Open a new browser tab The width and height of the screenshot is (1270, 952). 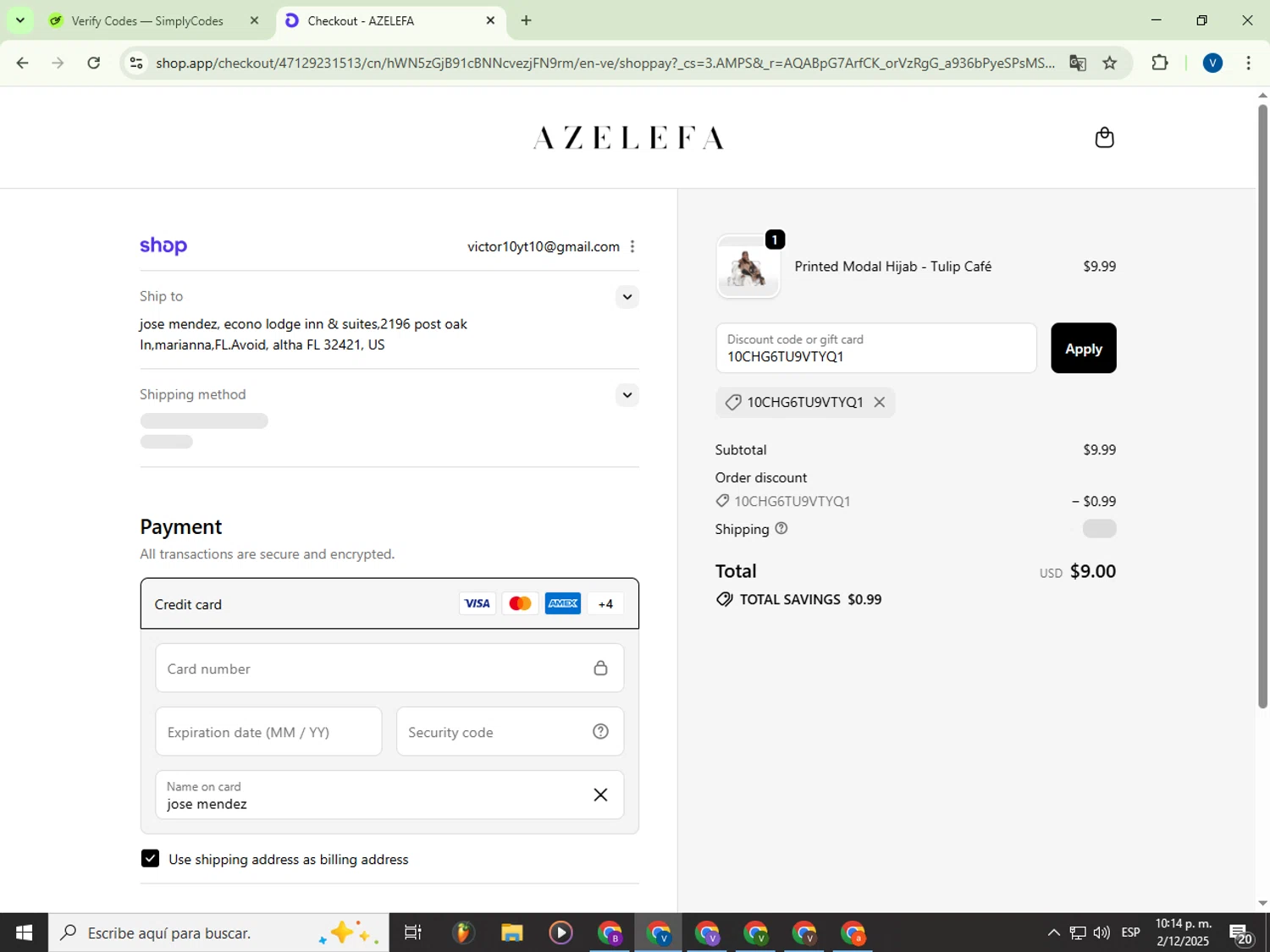(x=526, y=20)
